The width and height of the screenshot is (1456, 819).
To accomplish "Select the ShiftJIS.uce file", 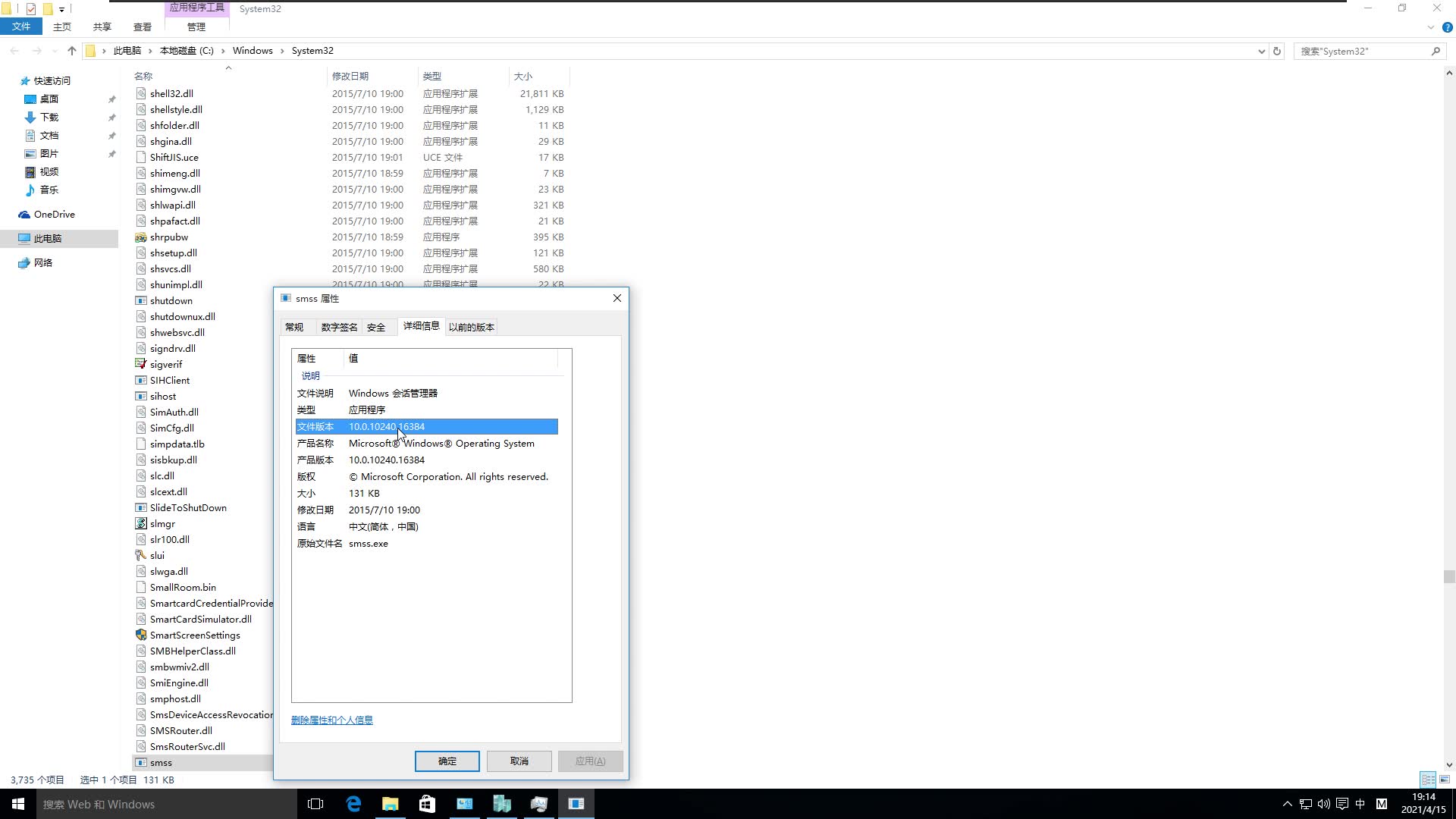I will (174, 158).
